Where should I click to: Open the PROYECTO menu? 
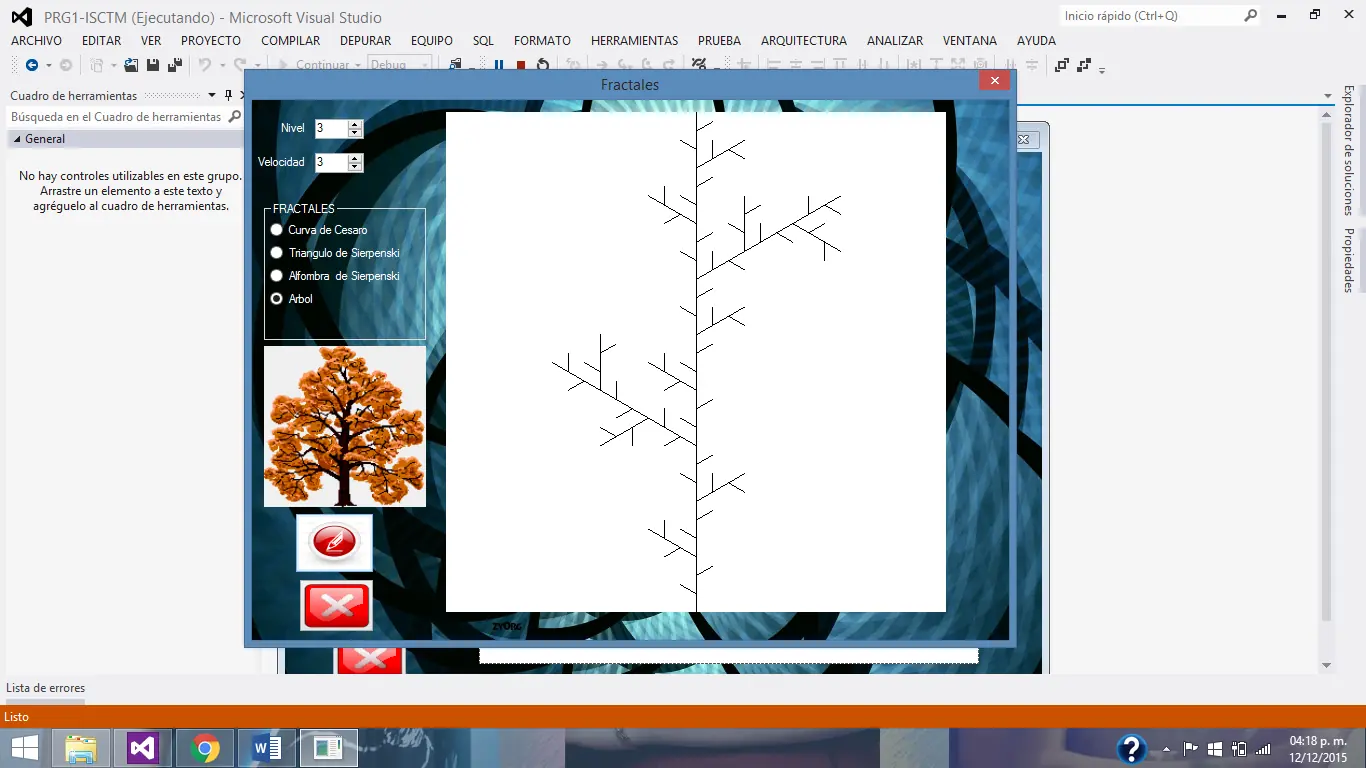coord(211,41)
